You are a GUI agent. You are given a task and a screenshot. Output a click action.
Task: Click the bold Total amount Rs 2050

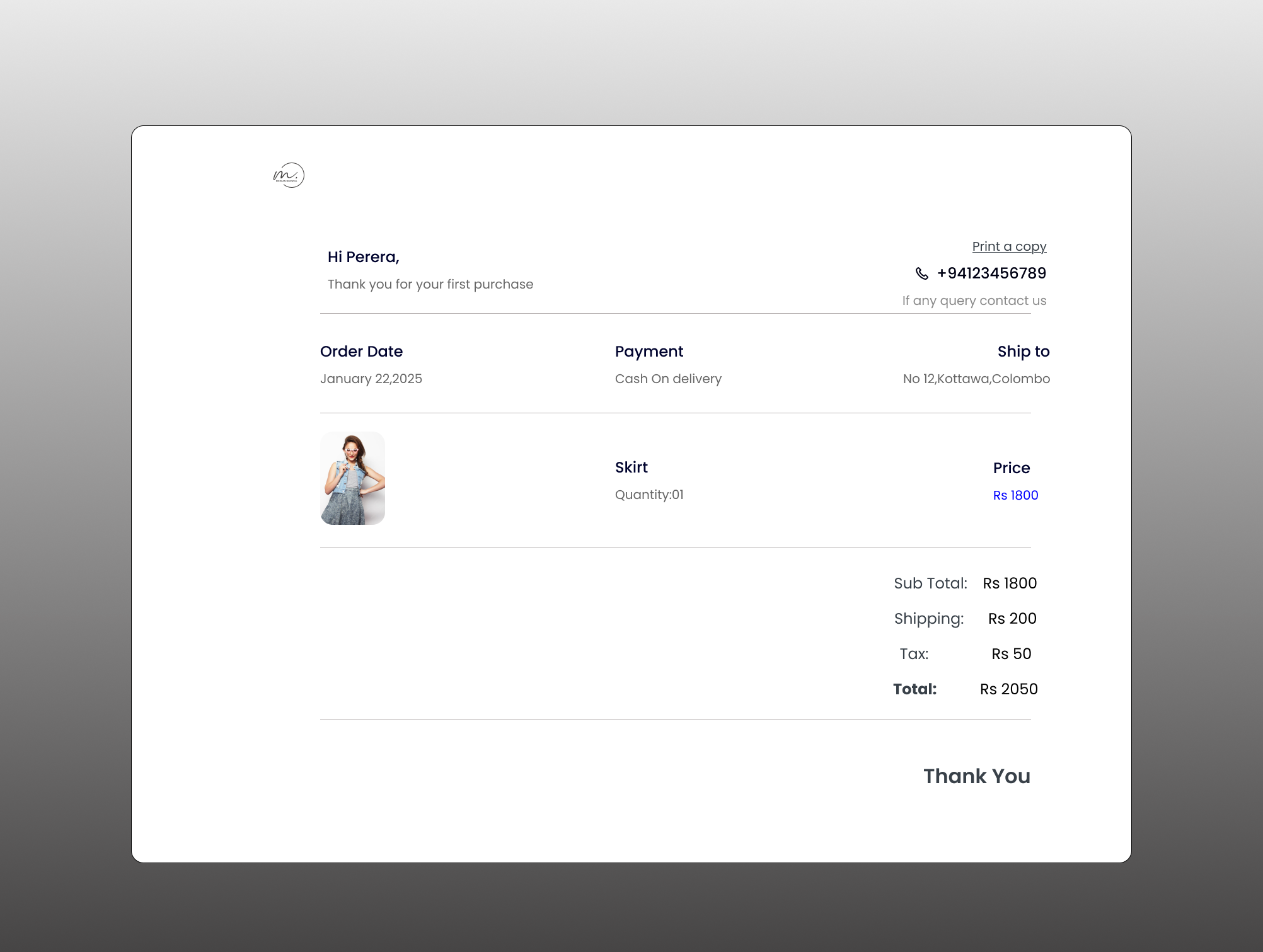[x=1007, y=689]
